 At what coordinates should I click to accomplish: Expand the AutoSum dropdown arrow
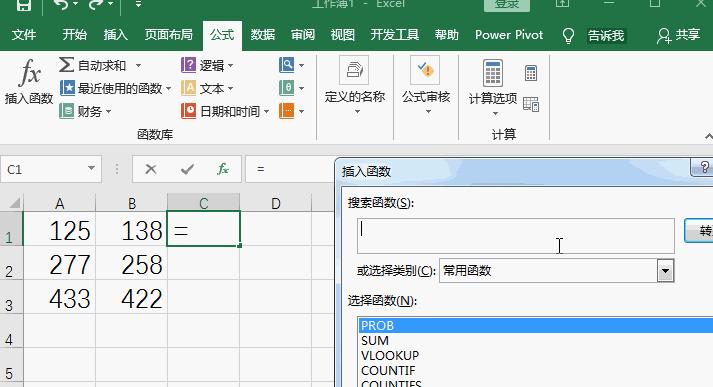(x=138, y=65)
